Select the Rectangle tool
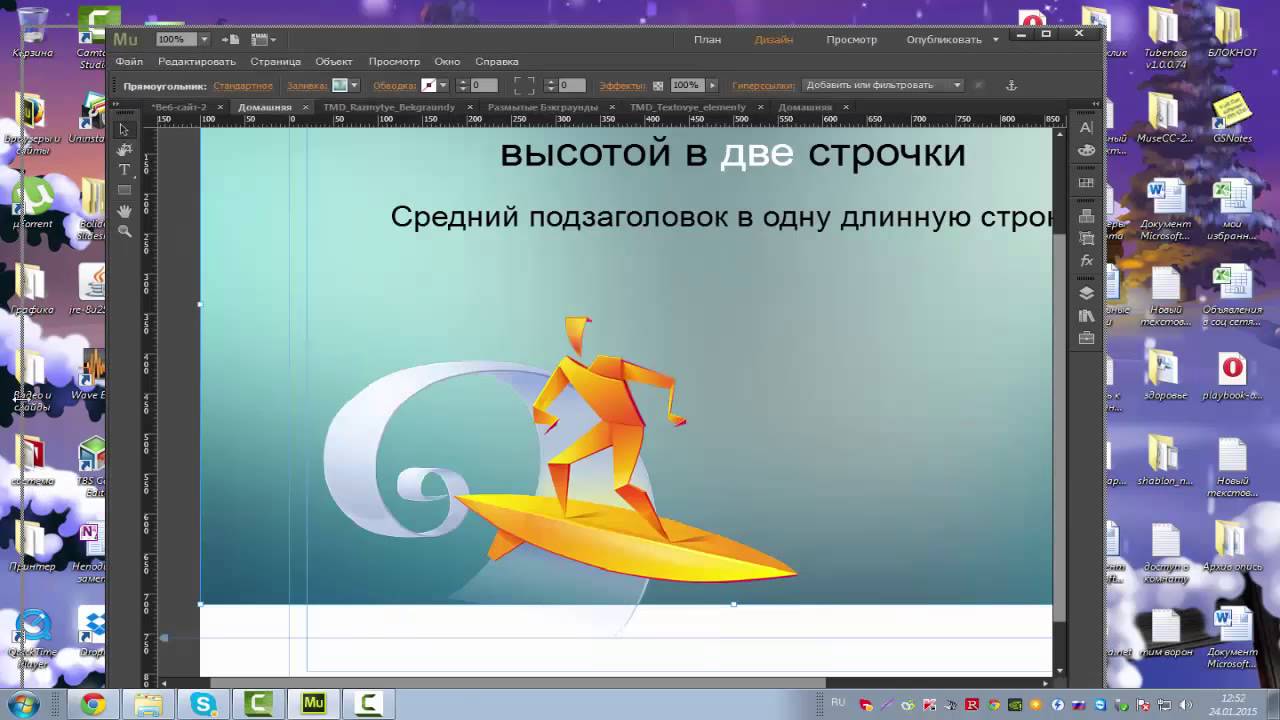Image resolution: width=1280 pixels, height=720 pixels. pos(124,190)
